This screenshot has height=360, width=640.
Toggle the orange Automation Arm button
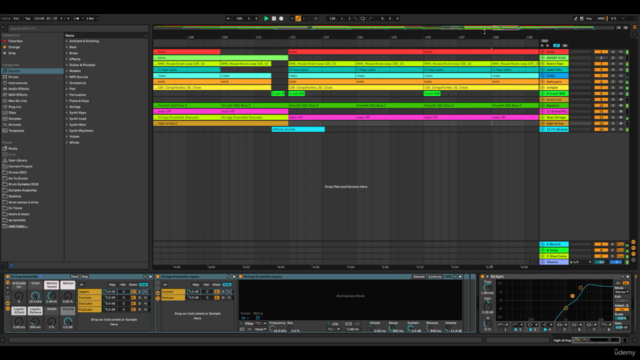[x=298, y=18]
